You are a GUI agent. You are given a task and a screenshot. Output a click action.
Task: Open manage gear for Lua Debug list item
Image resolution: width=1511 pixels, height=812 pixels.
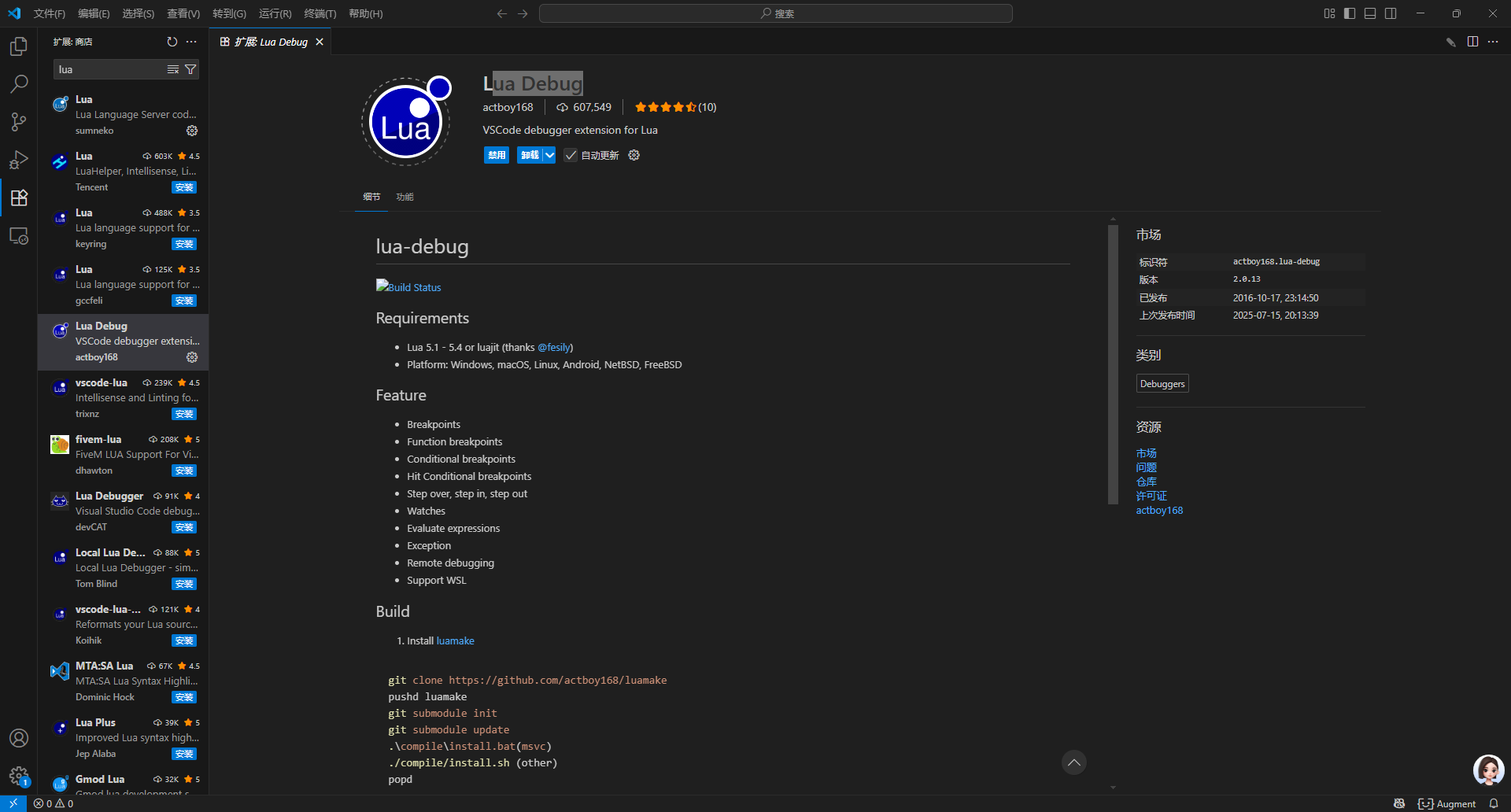pyautogui.click(x=192, y=357)
